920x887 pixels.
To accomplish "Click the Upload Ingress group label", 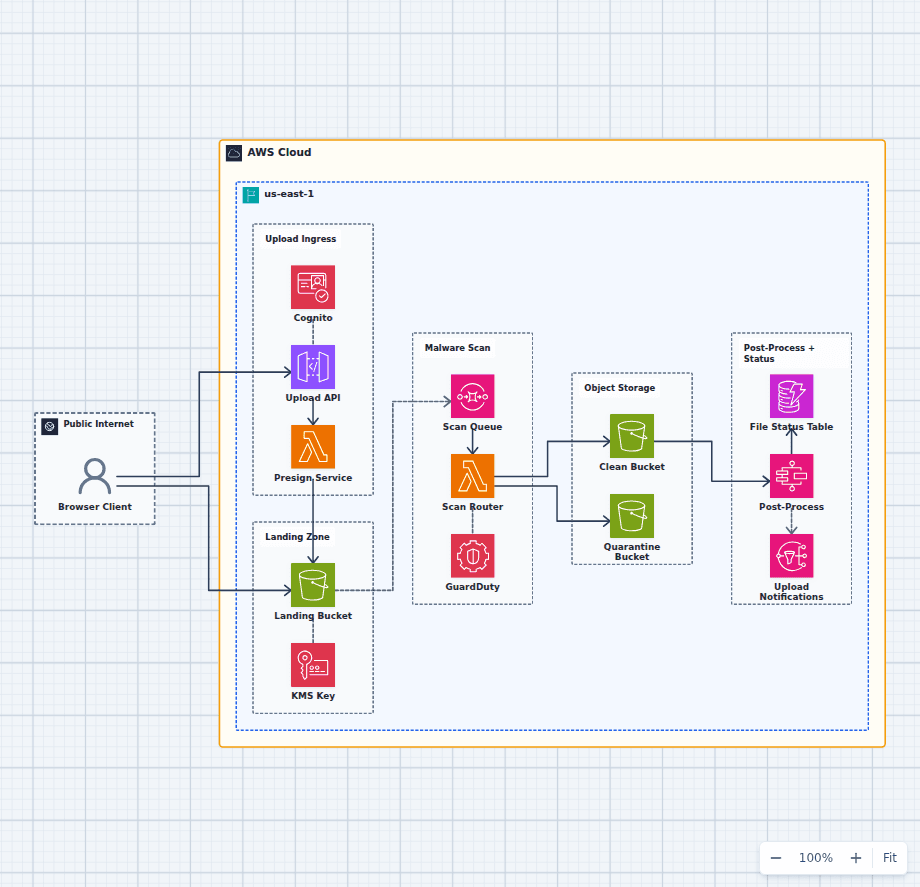I will click(300, 239).
